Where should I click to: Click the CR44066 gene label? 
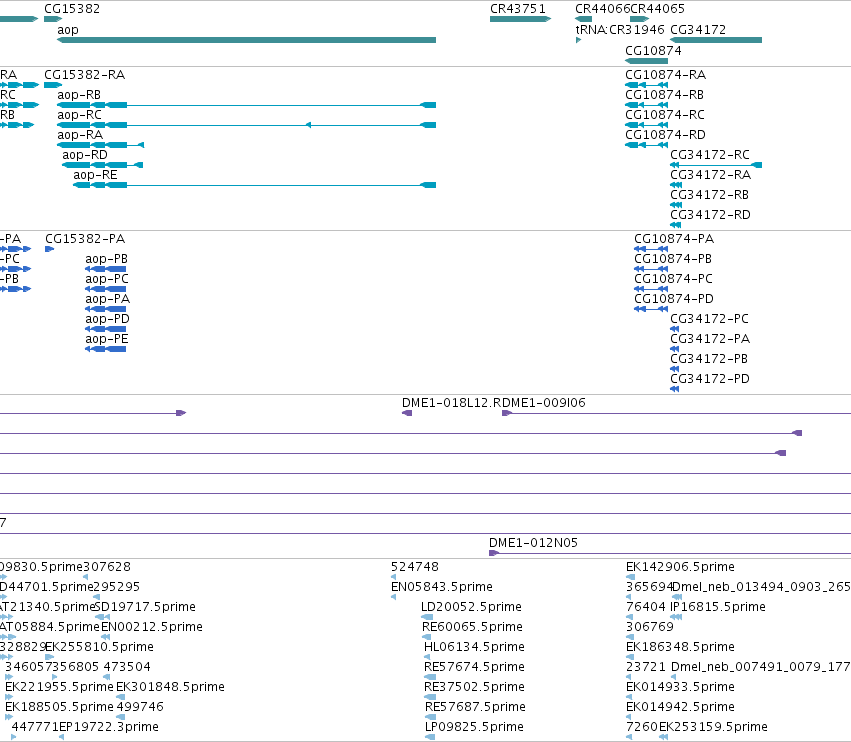[602, 9]
